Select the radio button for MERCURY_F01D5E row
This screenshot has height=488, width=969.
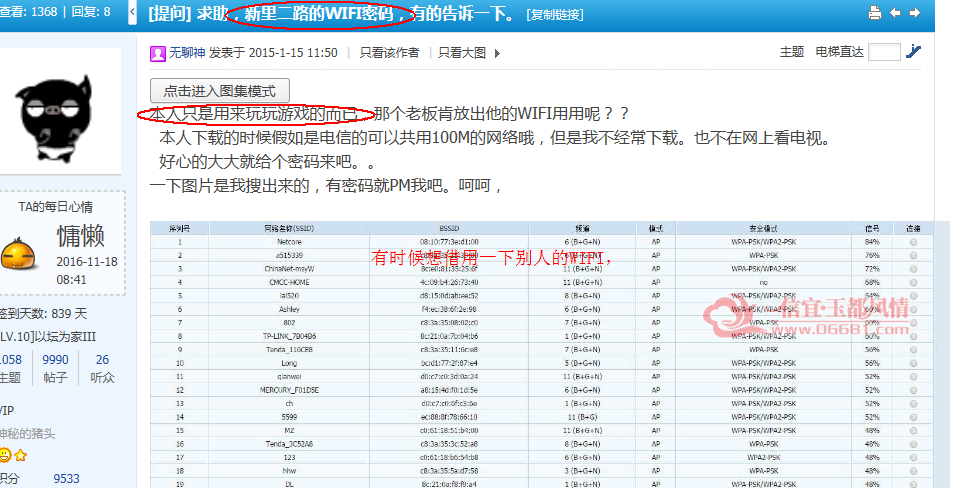(913, 390)
